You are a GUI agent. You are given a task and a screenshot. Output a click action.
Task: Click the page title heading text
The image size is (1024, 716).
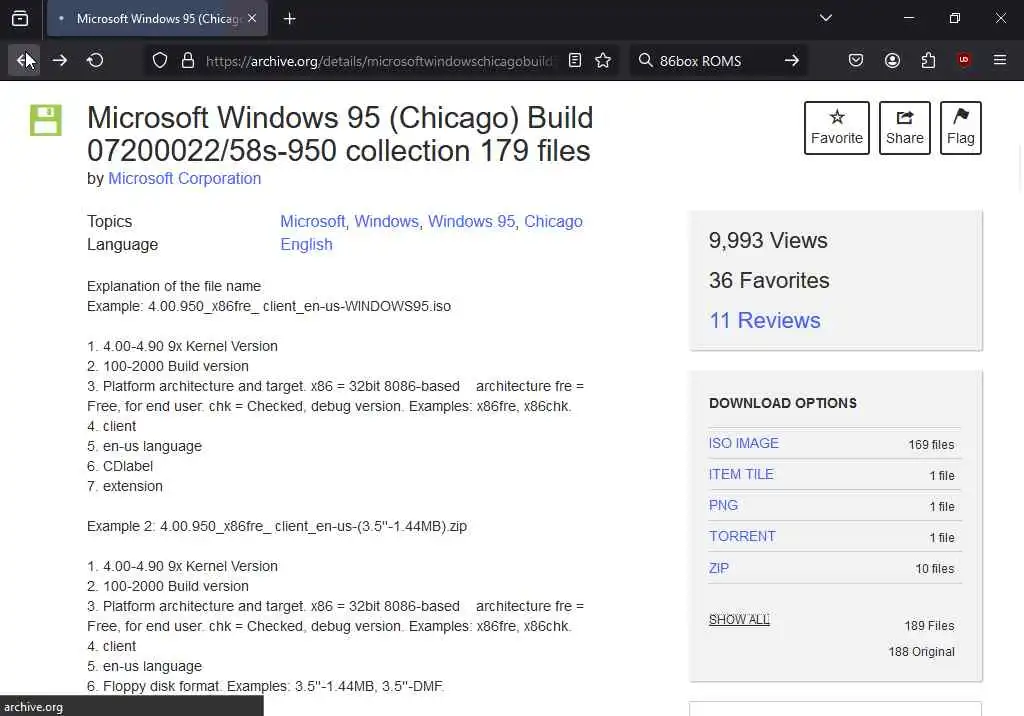click(x=340, y=134)
